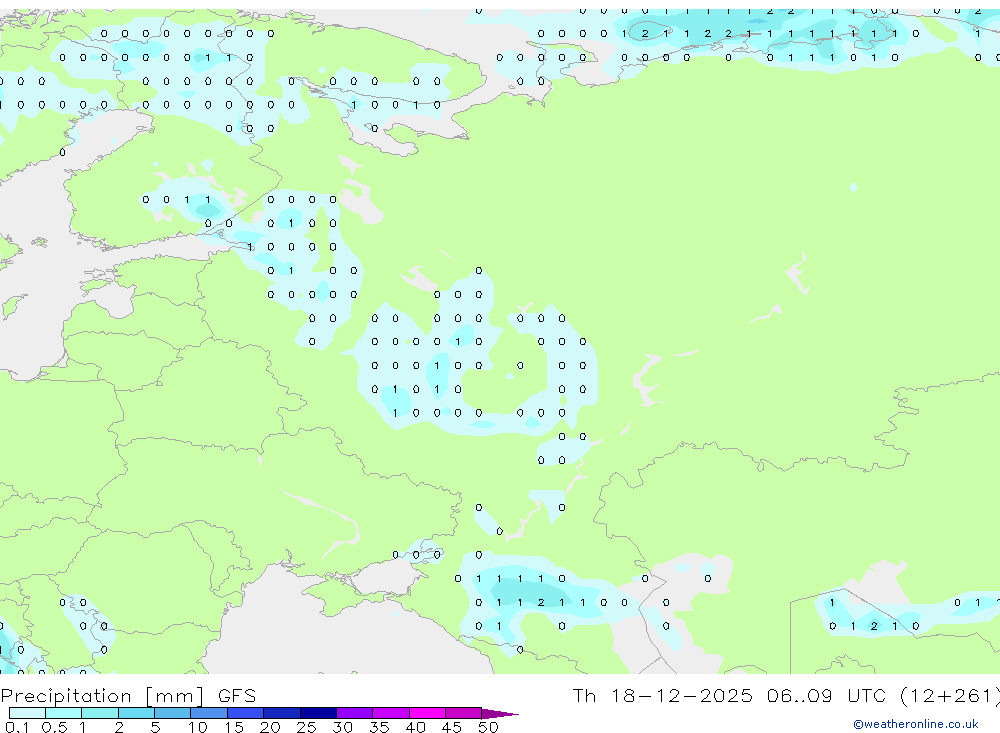Click the '0.1' legend scale label
Screen dimensions: 1000x733
tap(17, 727)
